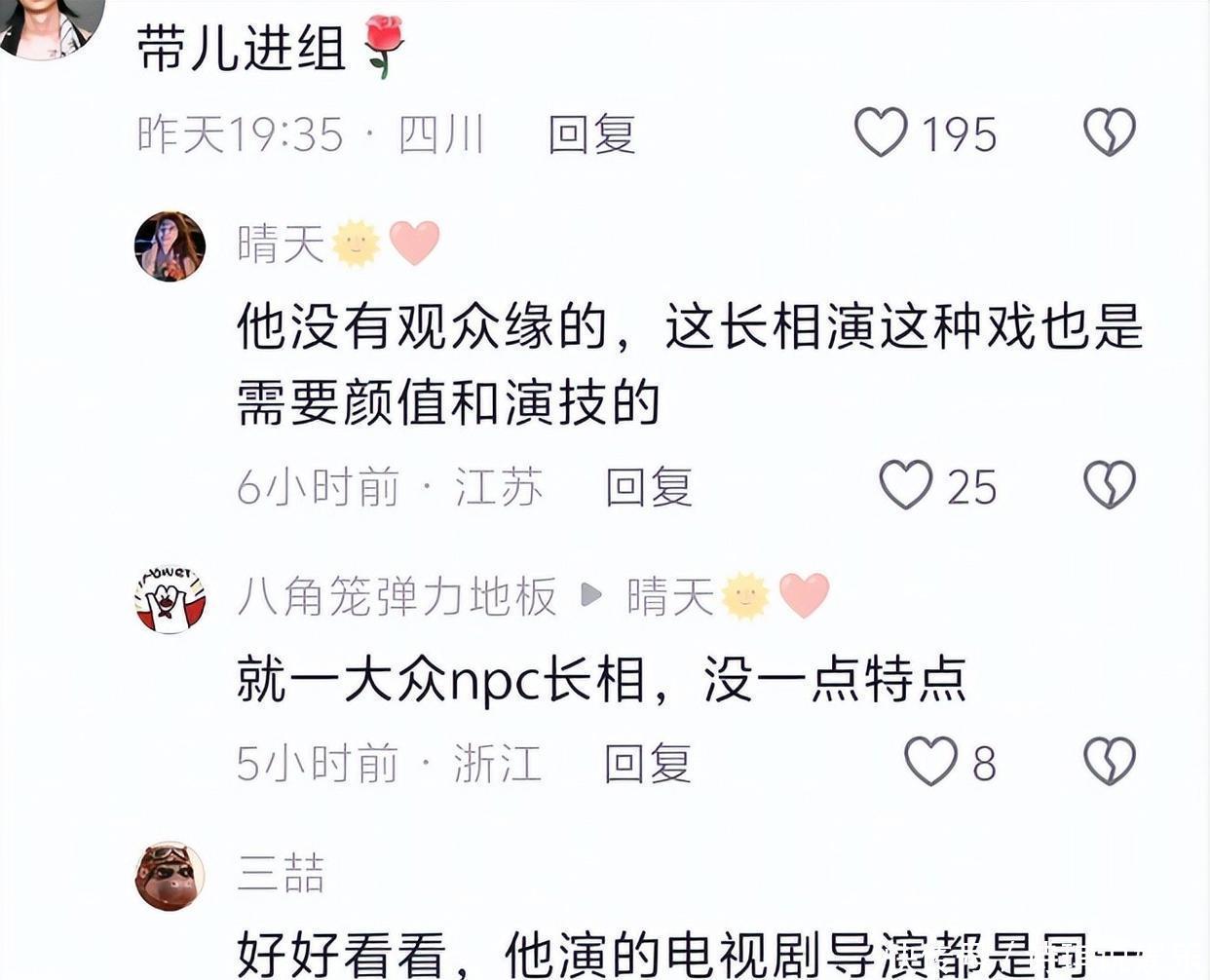The height and width of the screenshot is (980, 1210).
Task: Like the 带儿进组 comment with 195 likes
Action: (x=882, y=132)
